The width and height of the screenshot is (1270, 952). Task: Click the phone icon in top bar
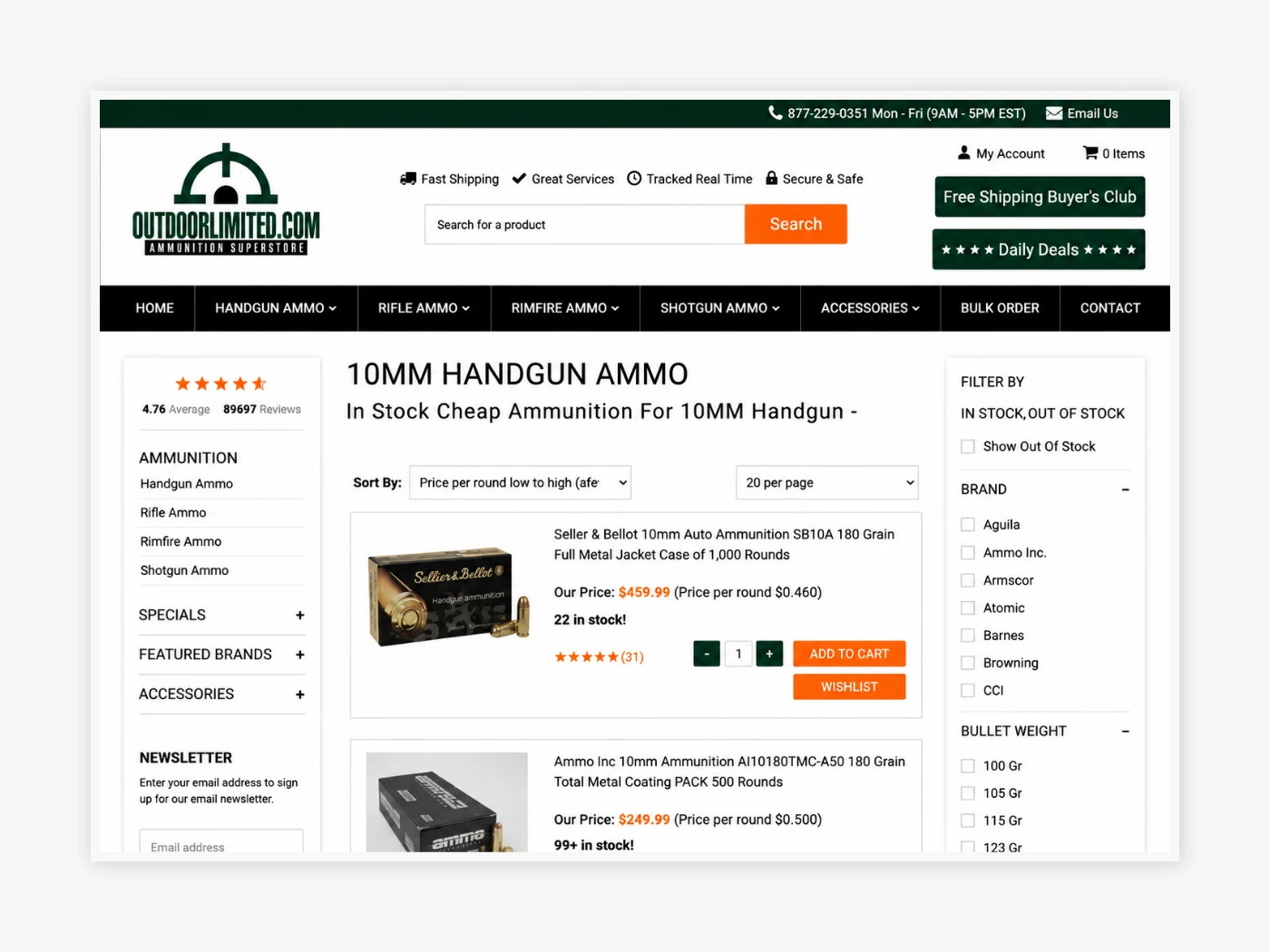point(775,112)
